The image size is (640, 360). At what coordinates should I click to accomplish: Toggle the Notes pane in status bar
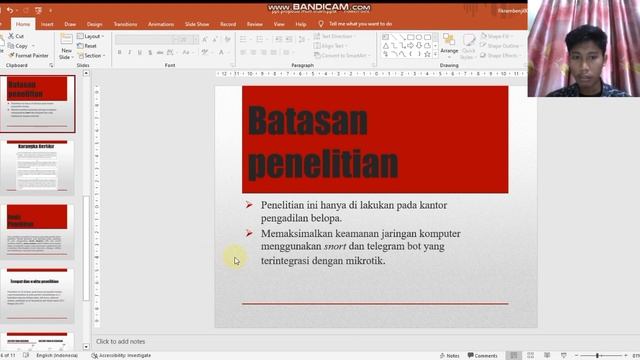pyautogui.click(x=449, y=356)
